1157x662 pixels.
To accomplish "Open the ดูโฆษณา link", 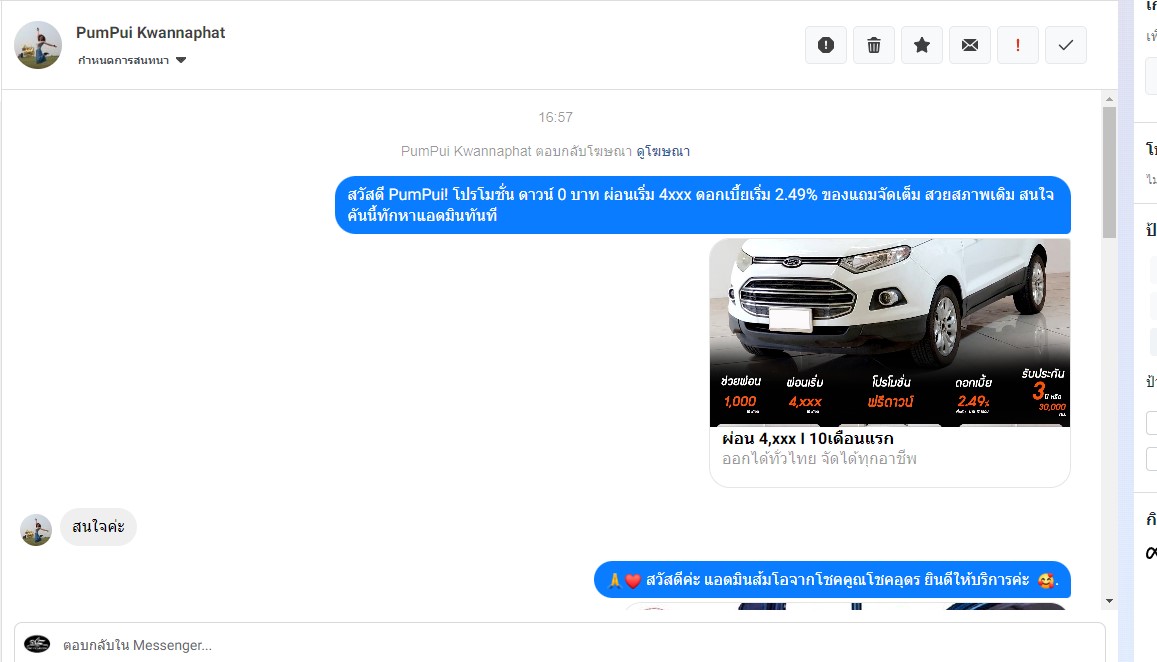I will (x=663, y=151).
